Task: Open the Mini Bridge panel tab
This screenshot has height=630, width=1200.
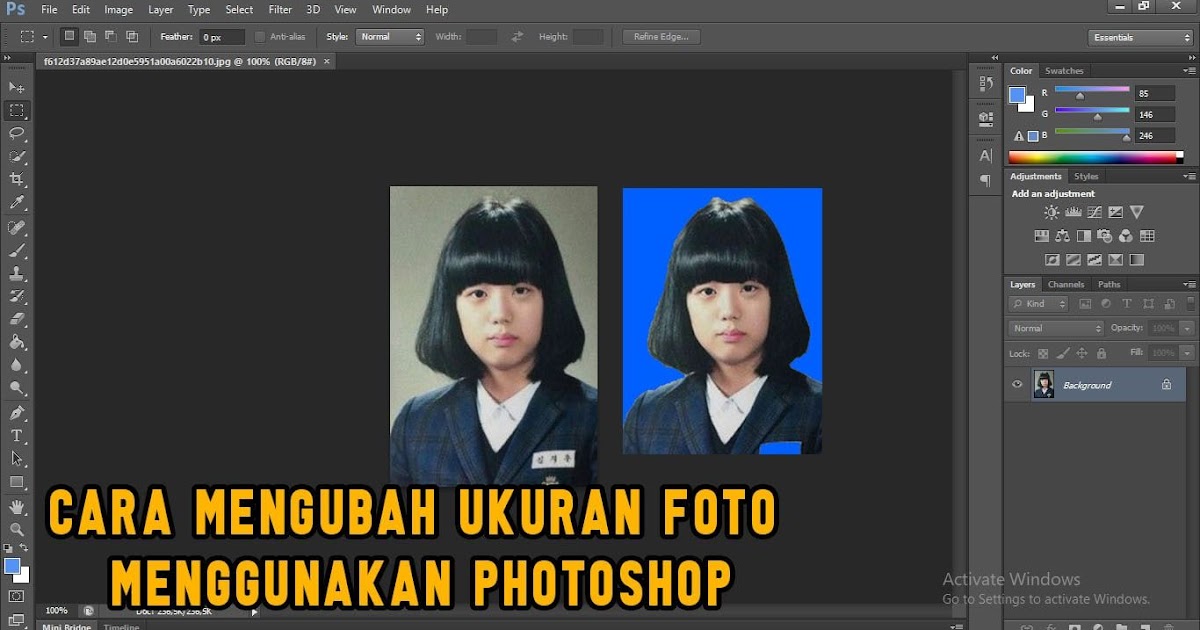Action: click(x=68, y=626)
